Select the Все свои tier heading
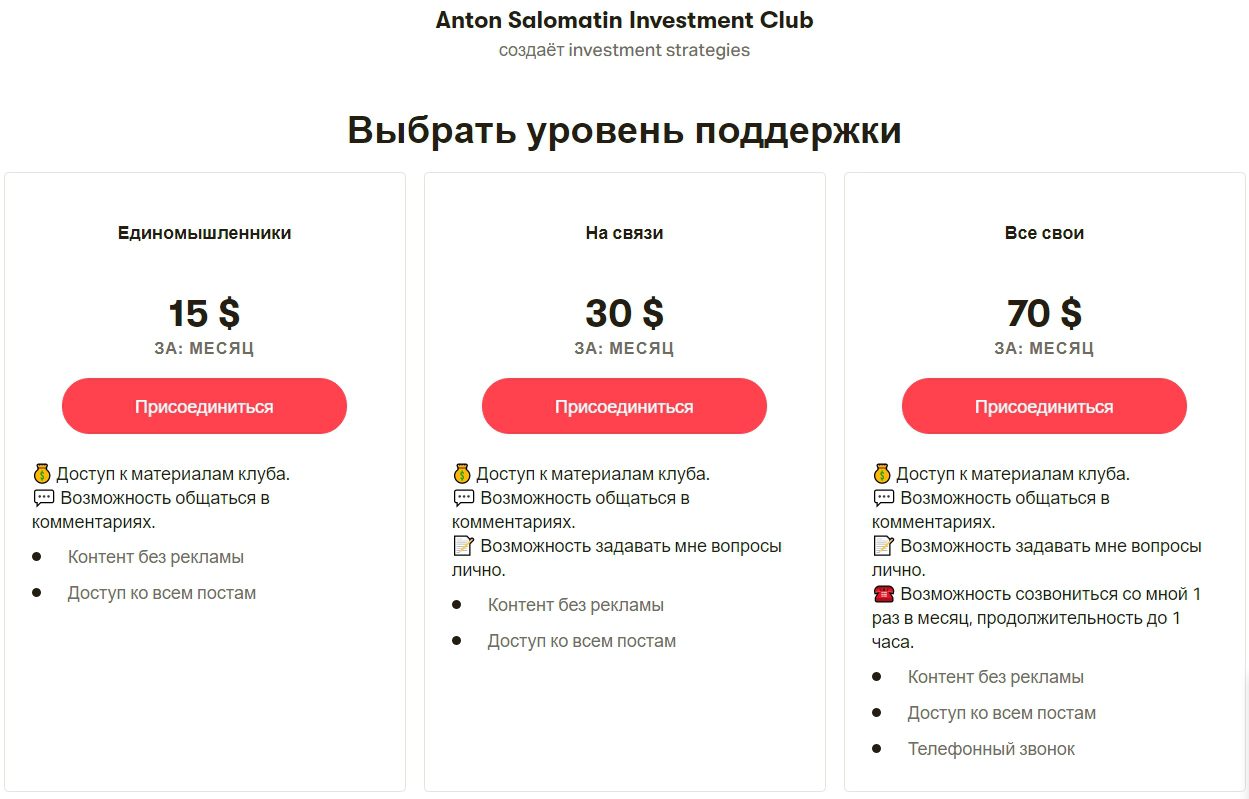The height and width of the screenshot is (799, 1249). (1044, 233)
